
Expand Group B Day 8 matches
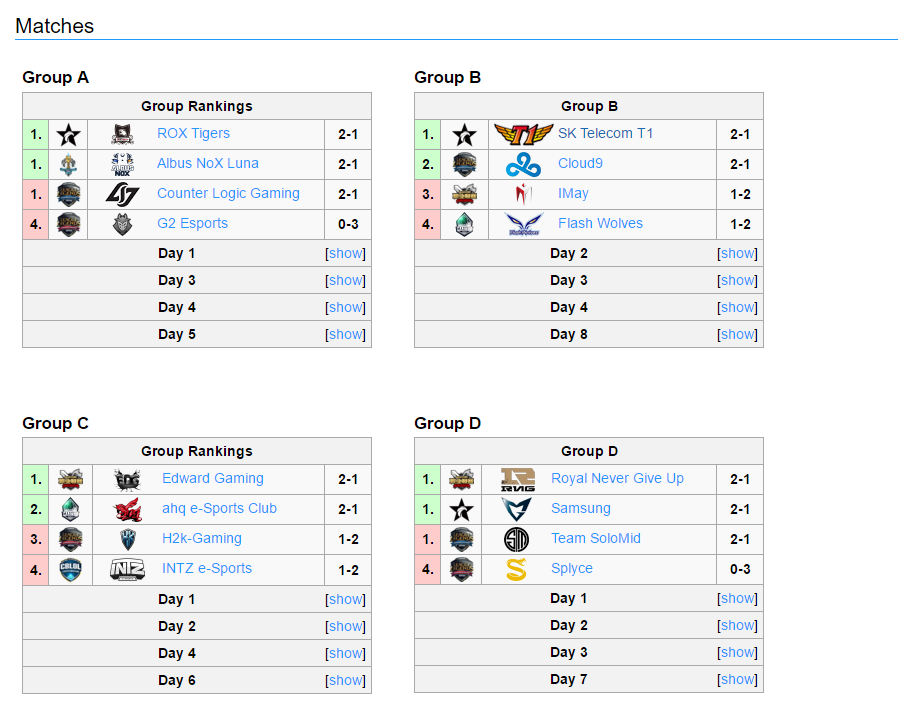pyautogui.click(x=737, y=334)
